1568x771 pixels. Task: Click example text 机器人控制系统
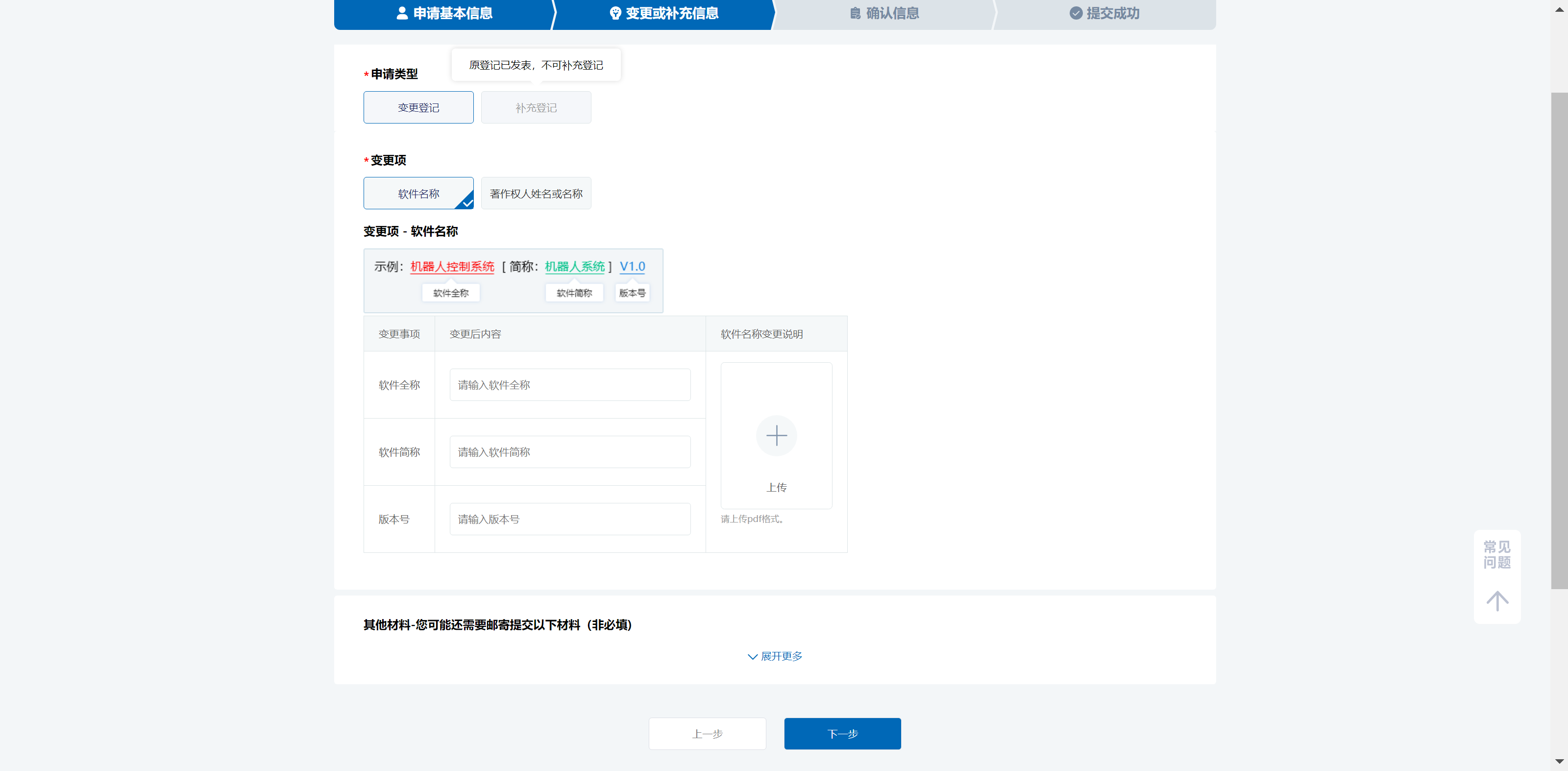pos(452,267)
